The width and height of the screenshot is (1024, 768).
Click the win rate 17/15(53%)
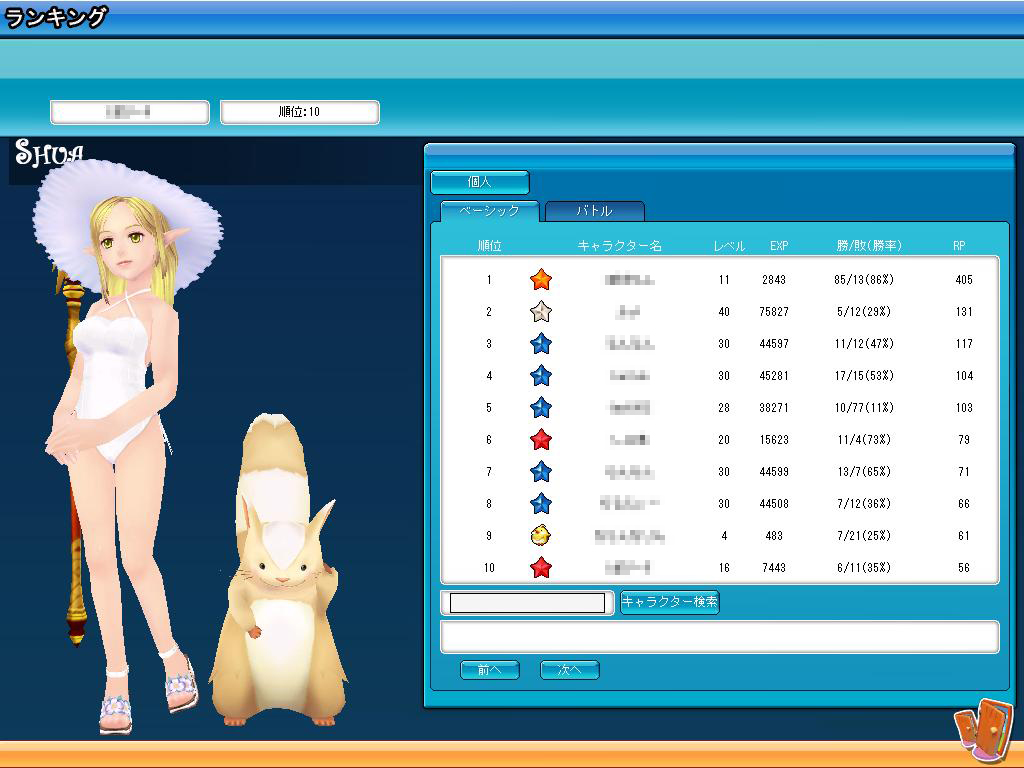pyautogui.click(x=864, y=376)
